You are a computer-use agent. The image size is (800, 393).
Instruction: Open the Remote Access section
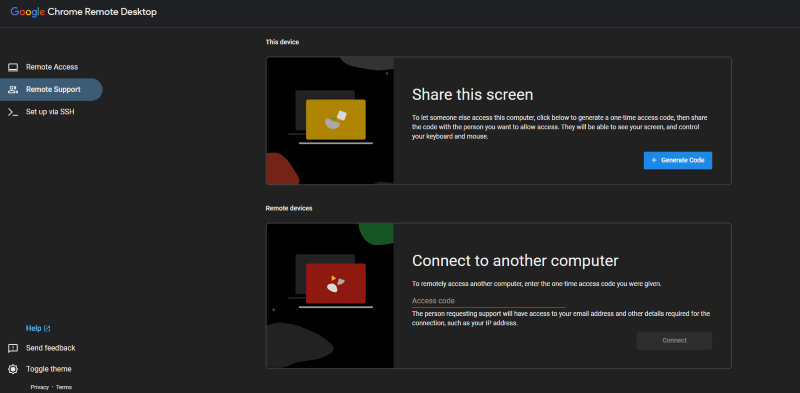click(52, 67)
